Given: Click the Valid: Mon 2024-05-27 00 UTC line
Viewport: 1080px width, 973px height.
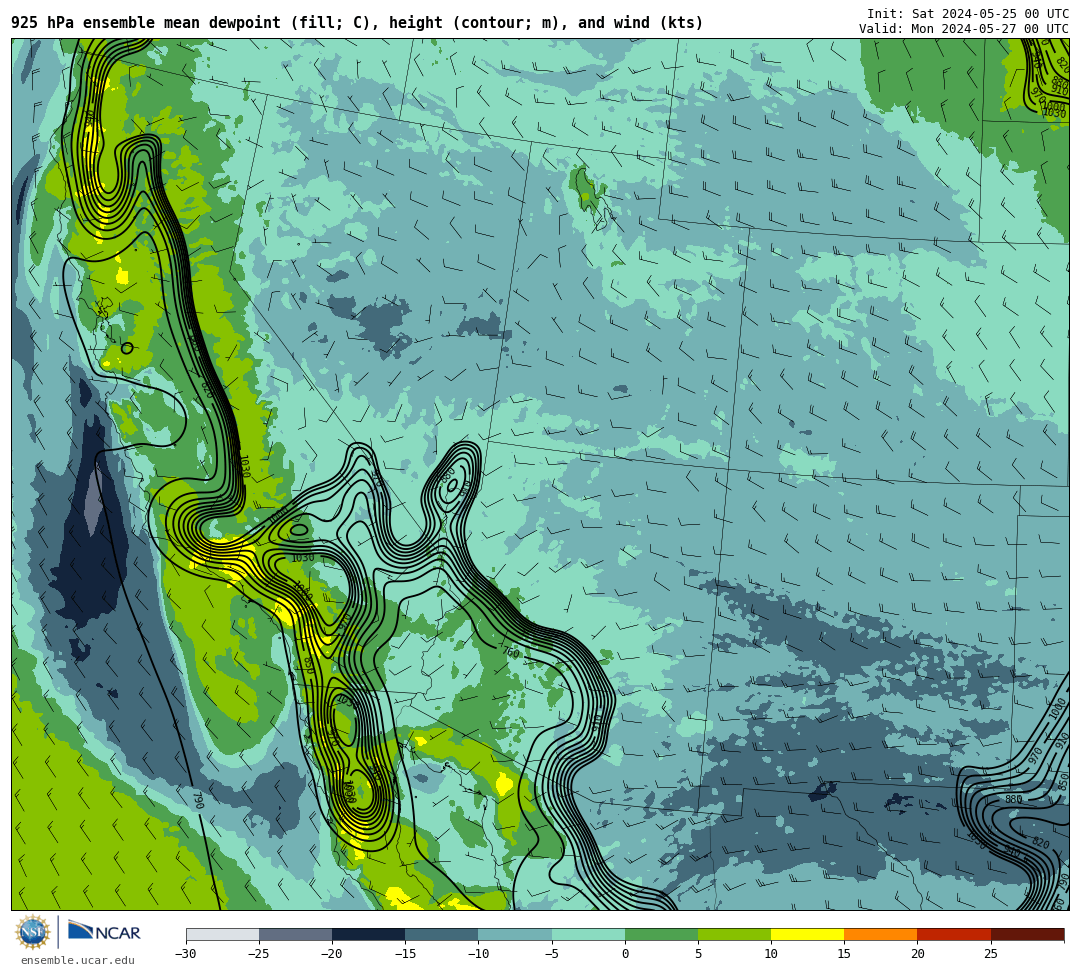Looking at the screenshot, I should [964, 28].
